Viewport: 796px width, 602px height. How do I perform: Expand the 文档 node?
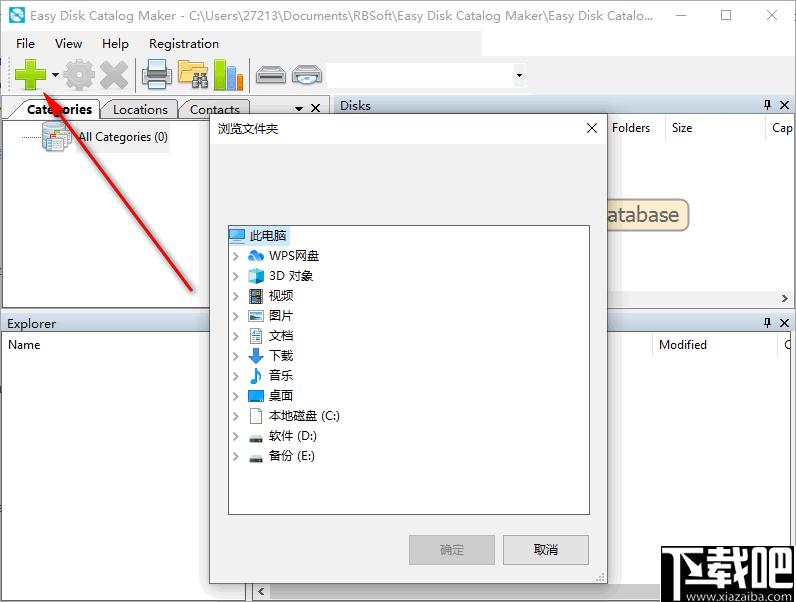pyautogui.click(x=236, y=336)
